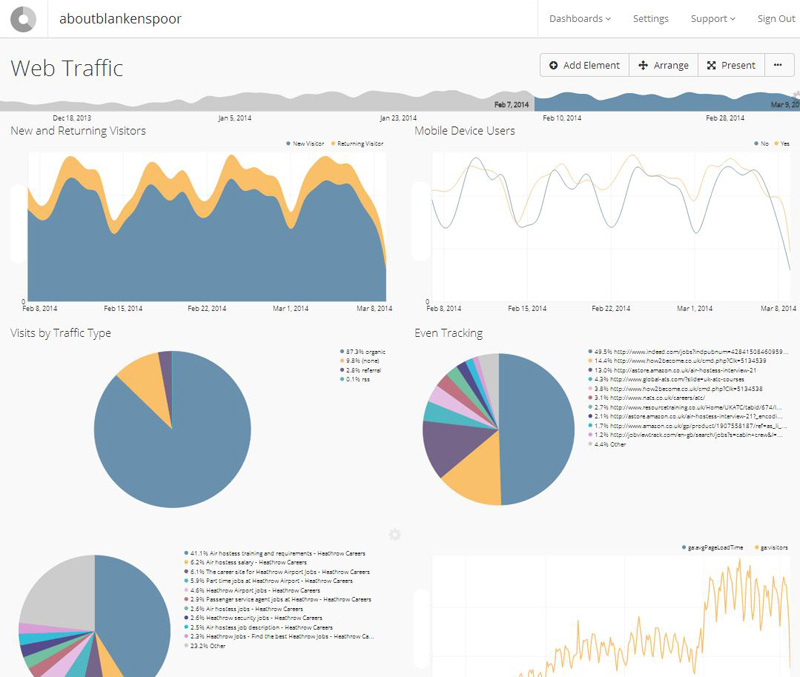Click the Web Traffic dashboard title

click(67, 68)
